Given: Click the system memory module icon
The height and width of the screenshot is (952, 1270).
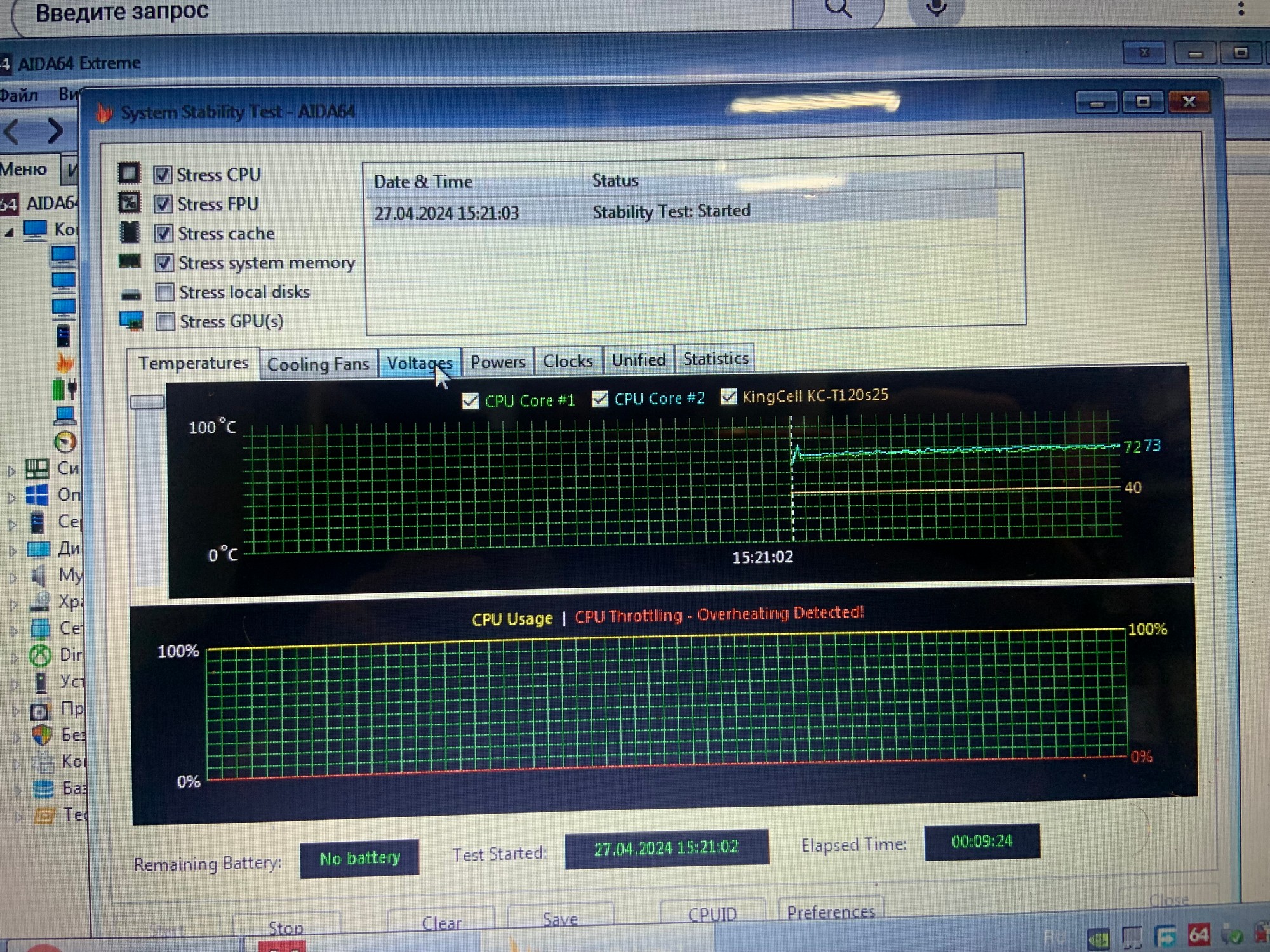Looking at the screenshot, I should point(130,261).
